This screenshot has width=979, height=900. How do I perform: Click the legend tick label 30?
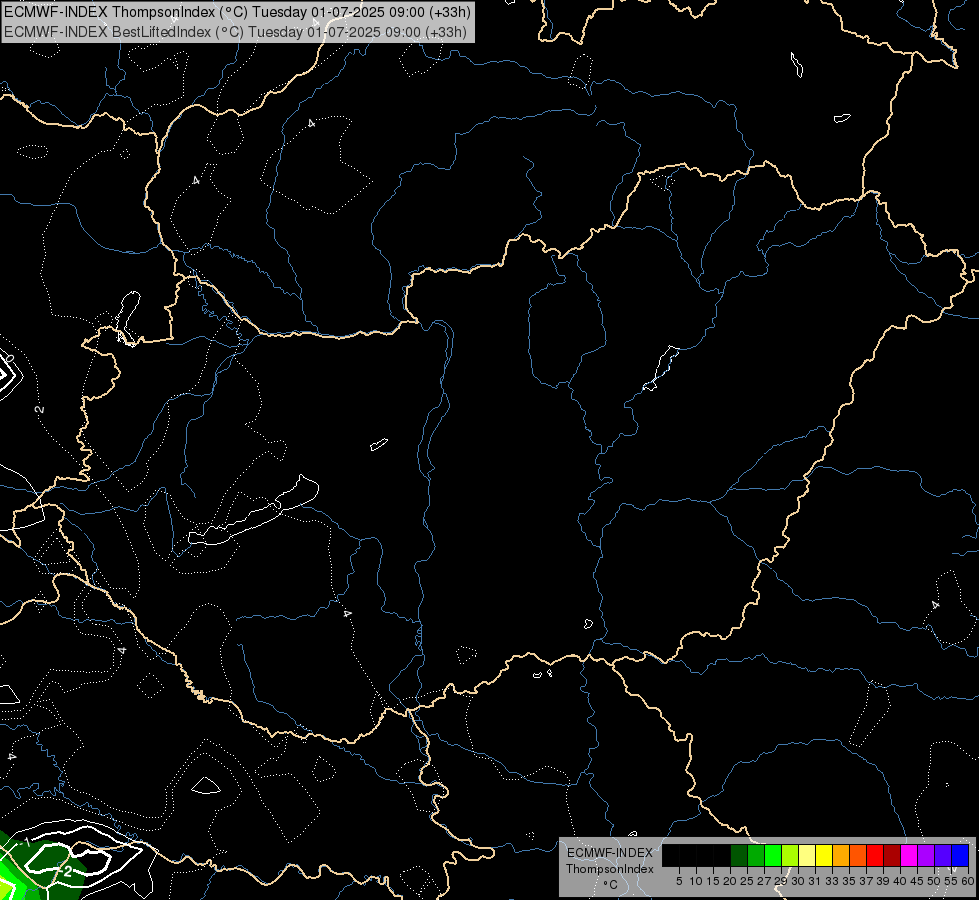(x=798, y=881)
